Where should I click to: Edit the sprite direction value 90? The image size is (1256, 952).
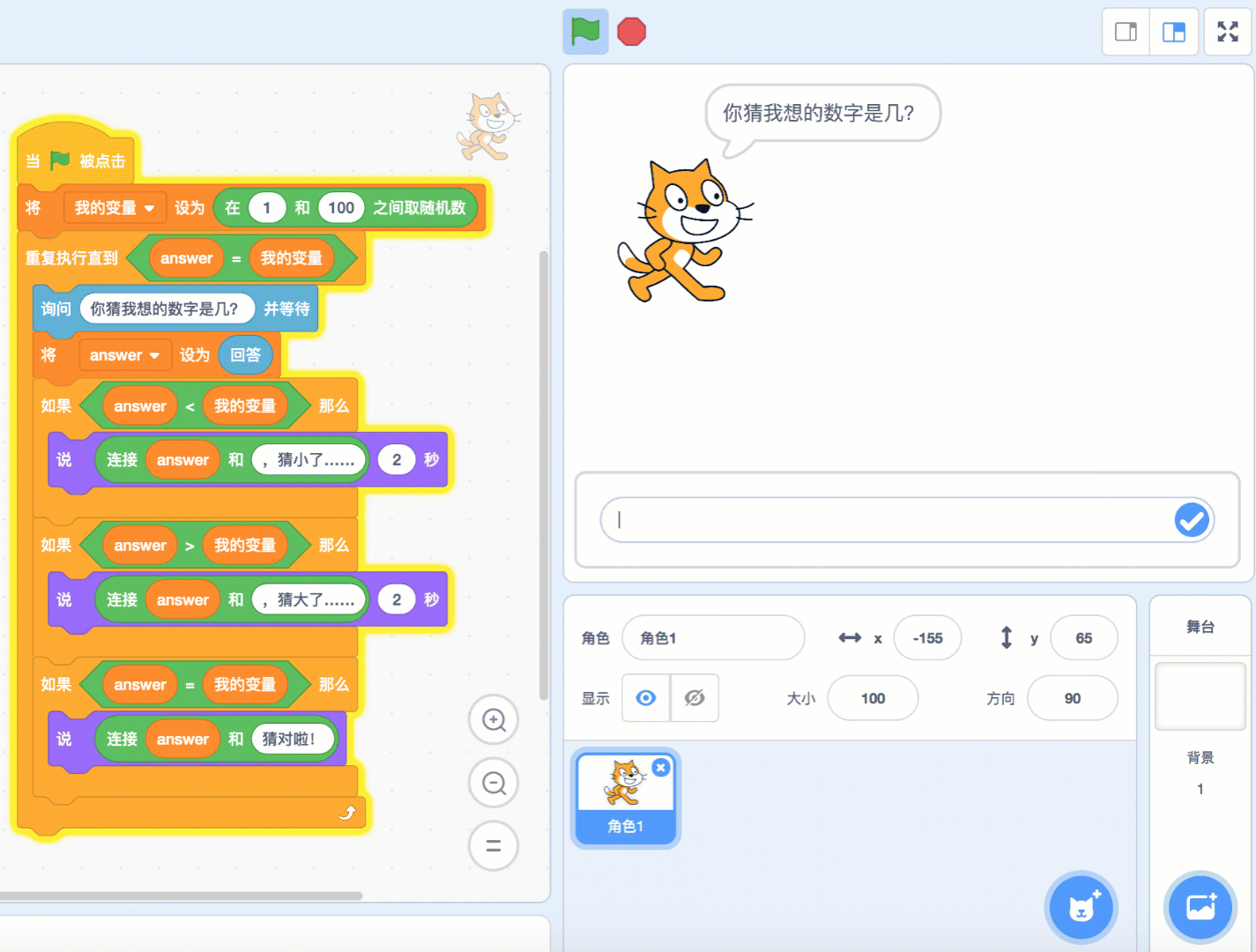1073,698
